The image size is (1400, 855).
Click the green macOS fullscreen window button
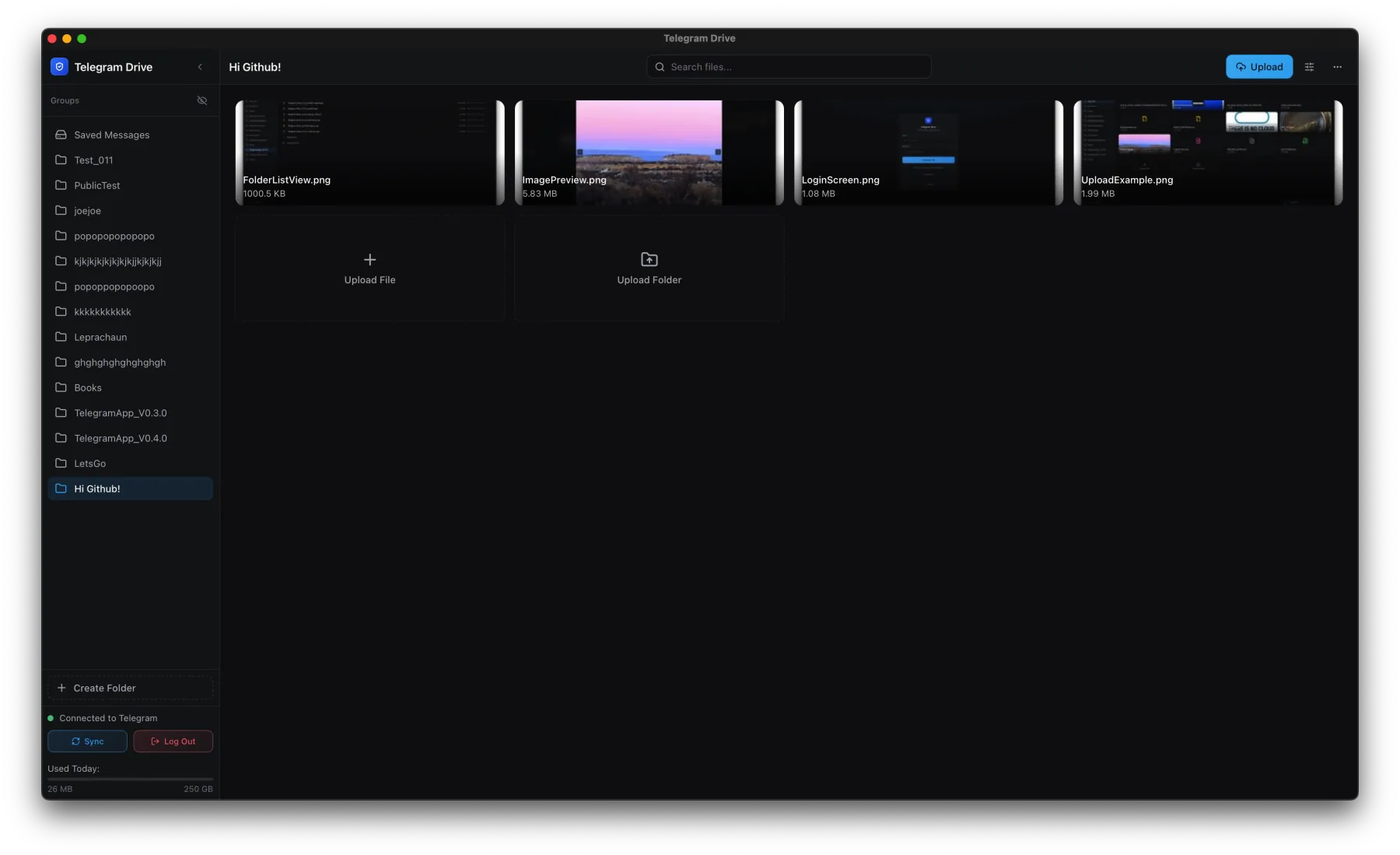click(82, 38)
